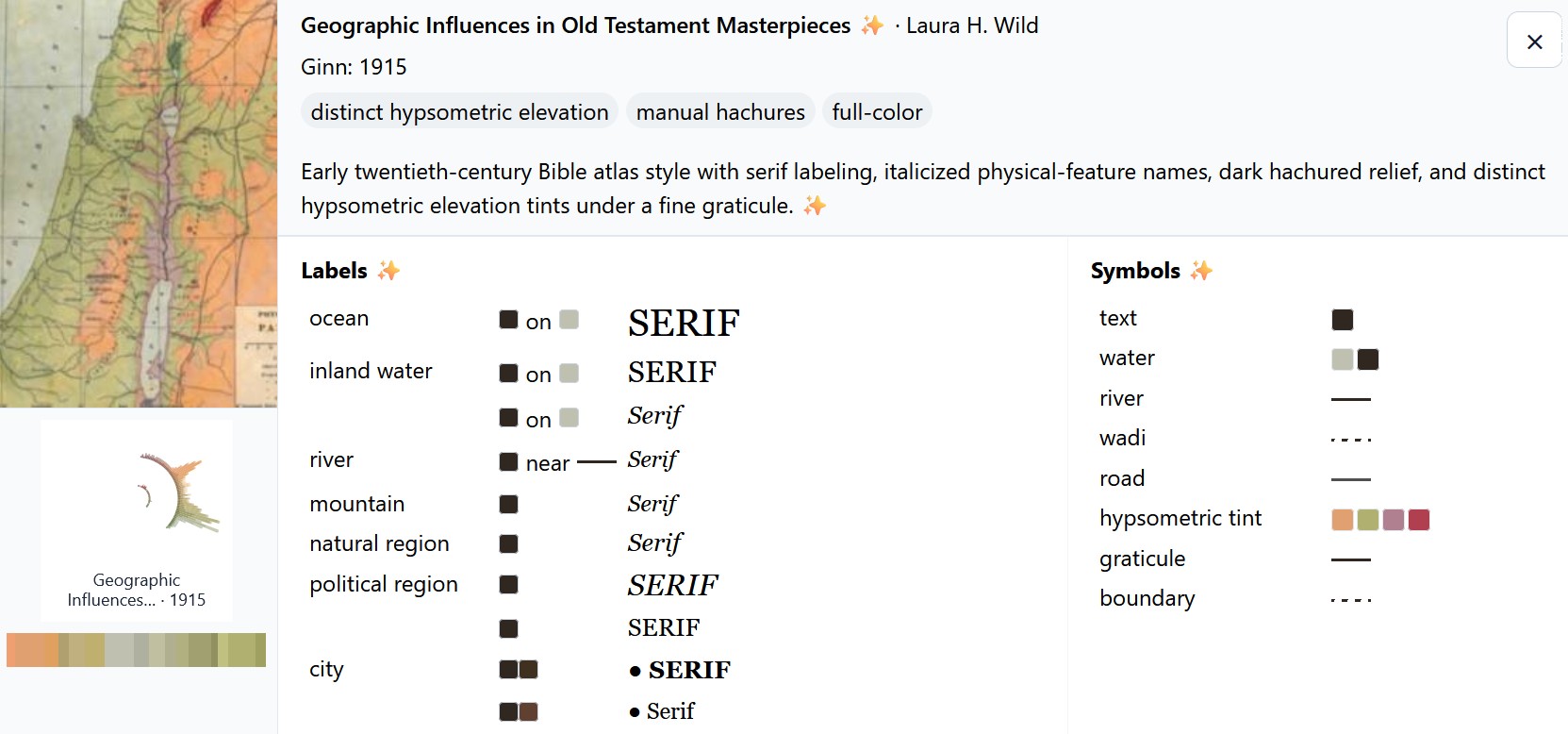1568x734 pixels.
Task: Click the italic SERIF political region sample
Action: click(673, 586)
